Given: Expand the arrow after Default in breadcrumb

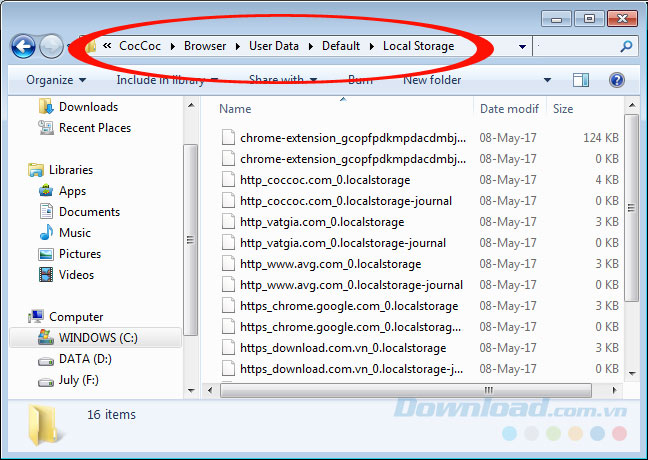Looking at the screenshot, I should pos(372,46).
